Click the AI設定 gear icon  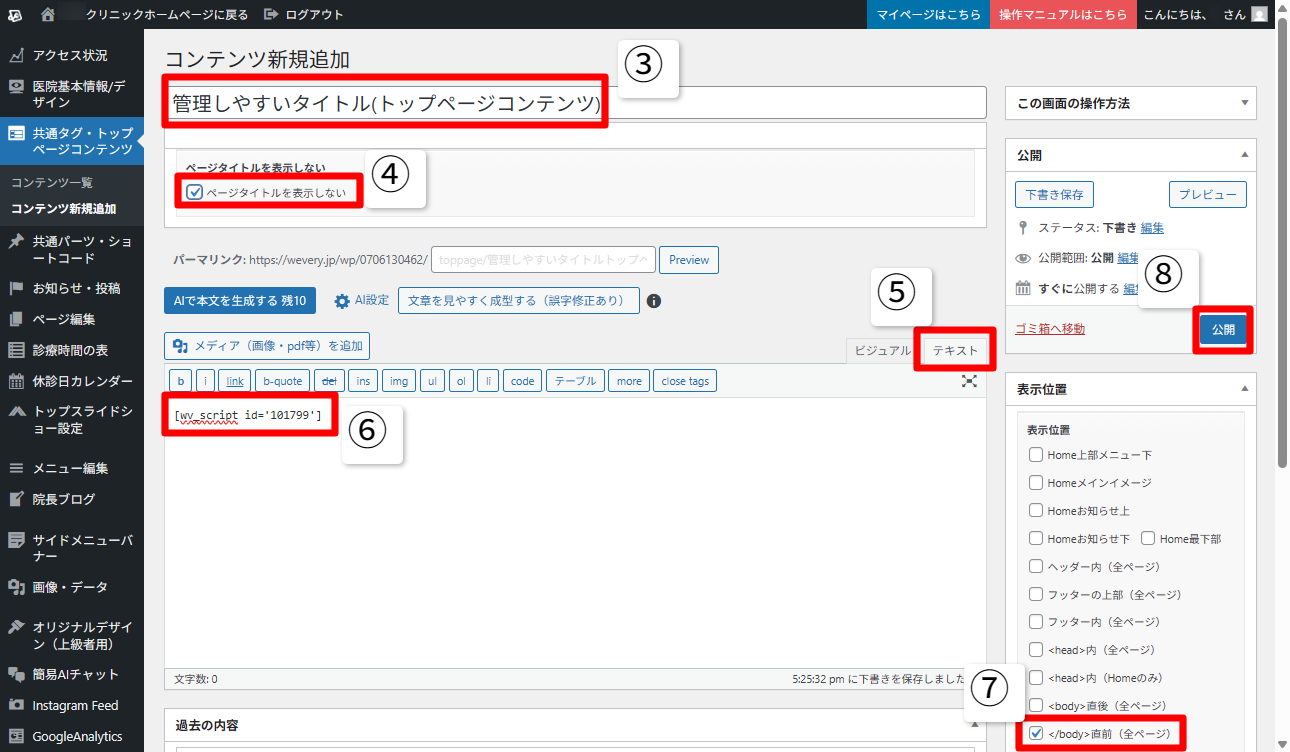click(x=342, y=301)
